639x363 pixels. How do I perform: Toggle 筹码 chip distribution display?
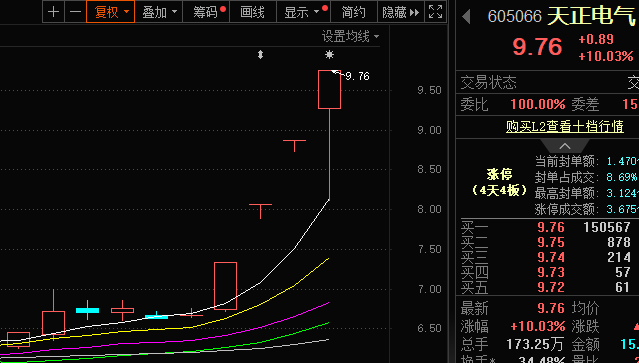pos(206,12)
